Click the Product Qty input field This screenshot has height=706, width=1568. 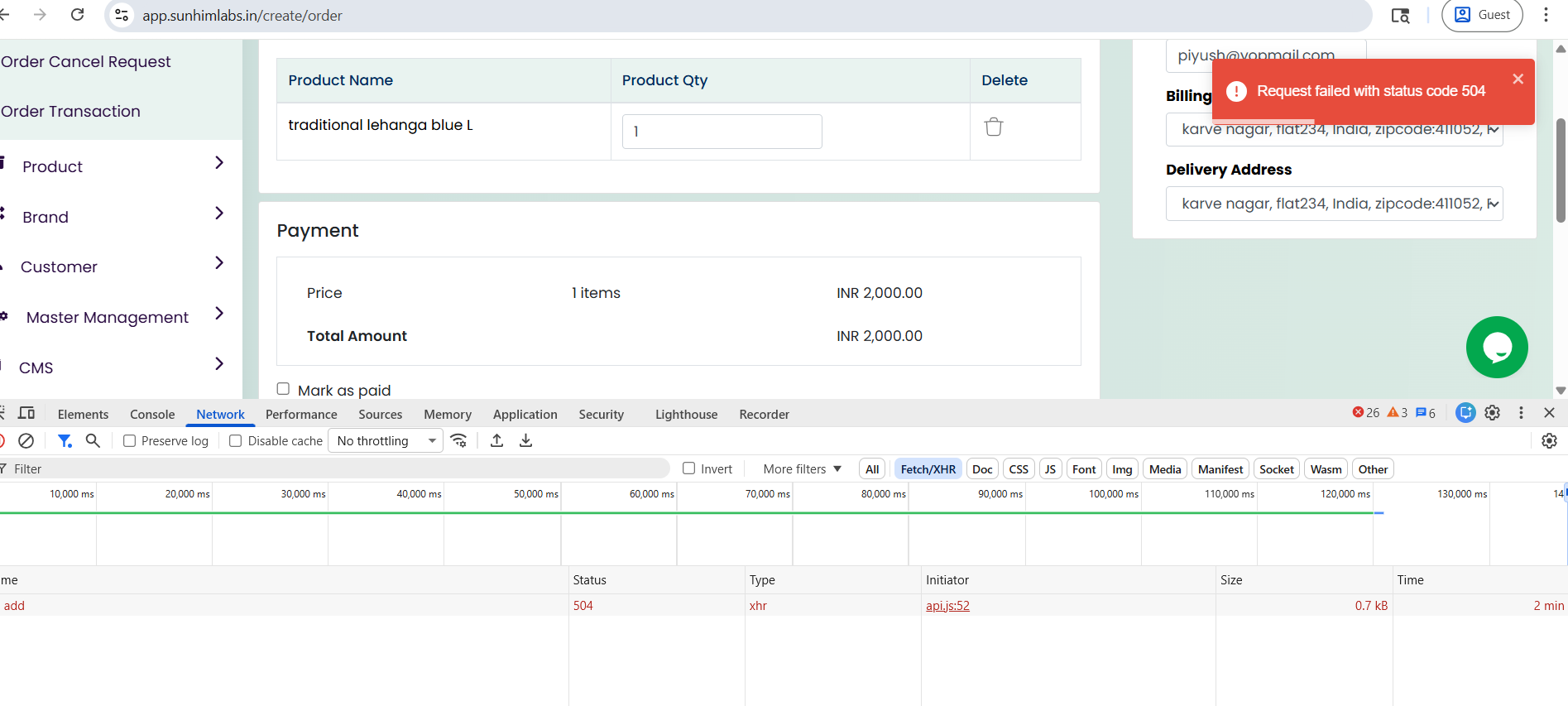coord(722,131)
